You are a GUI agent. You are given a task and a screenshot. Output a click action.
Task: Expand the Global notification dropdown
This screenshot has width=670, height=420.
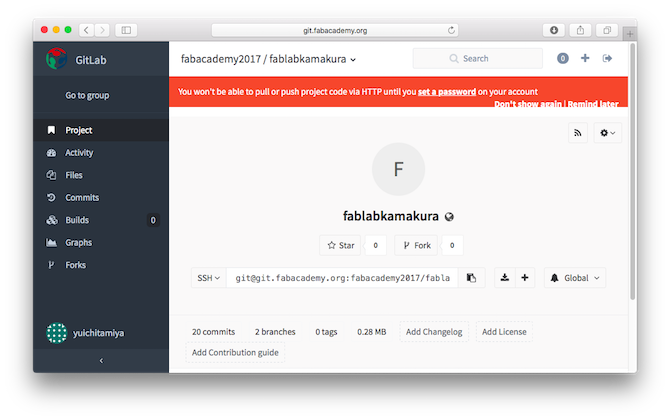575,278
